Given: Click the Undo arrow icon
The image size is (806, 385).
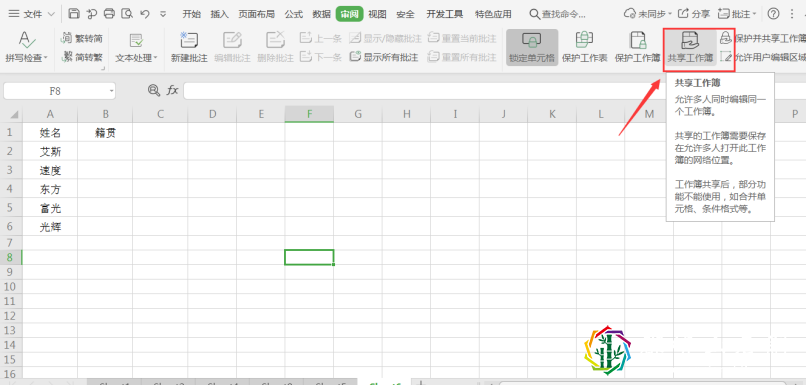Looking at the screenshot, I should (x=145, y=14).
